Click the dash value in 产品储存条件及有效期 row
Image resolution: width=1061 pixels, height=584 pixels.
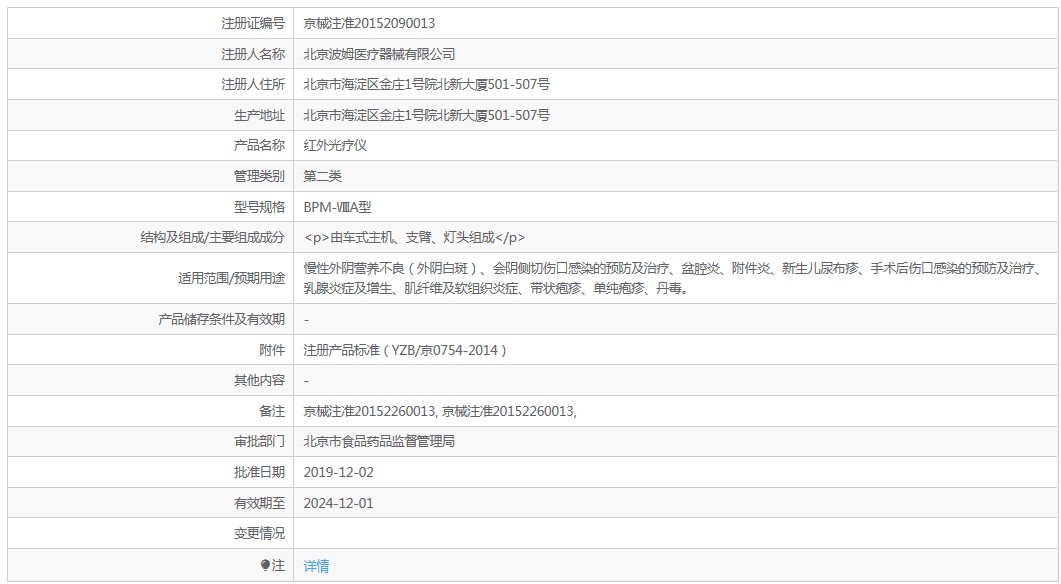(307, 319)
